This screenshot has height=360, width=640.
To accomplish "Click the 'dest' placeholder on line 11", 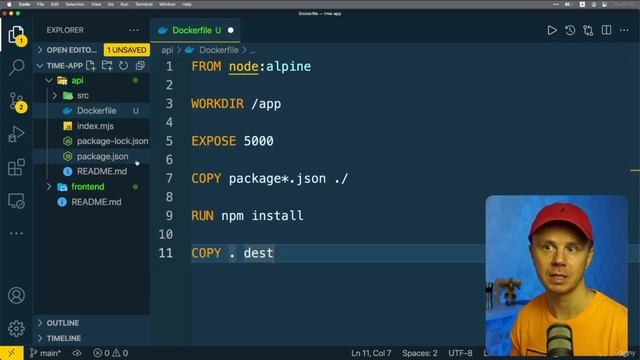I will coord(258,253).
